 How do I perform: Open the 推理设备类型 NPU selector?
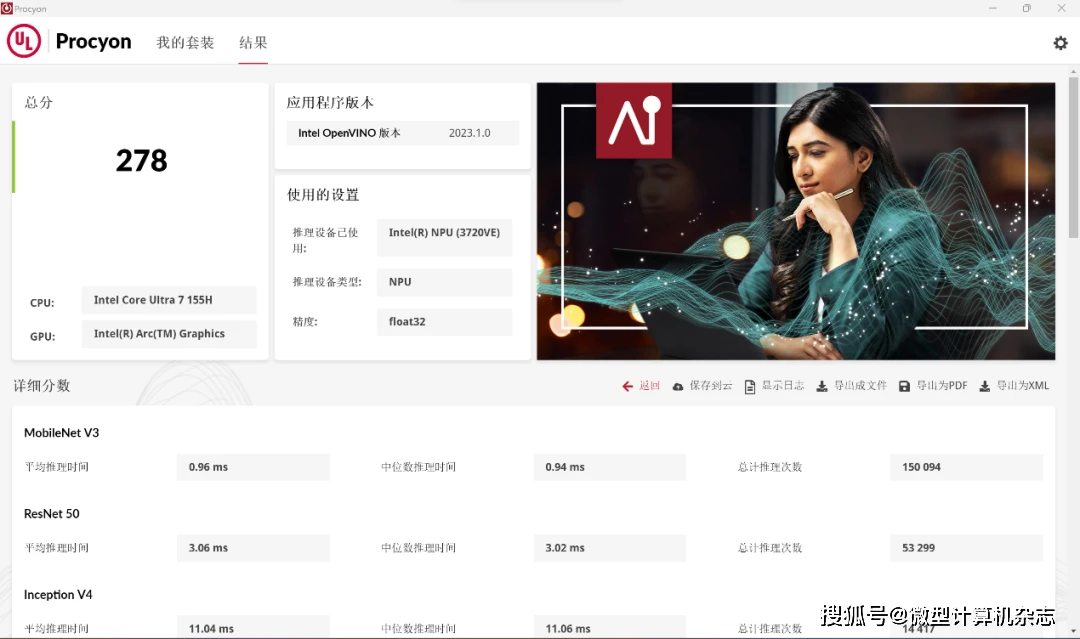click(x=443, y=282)
